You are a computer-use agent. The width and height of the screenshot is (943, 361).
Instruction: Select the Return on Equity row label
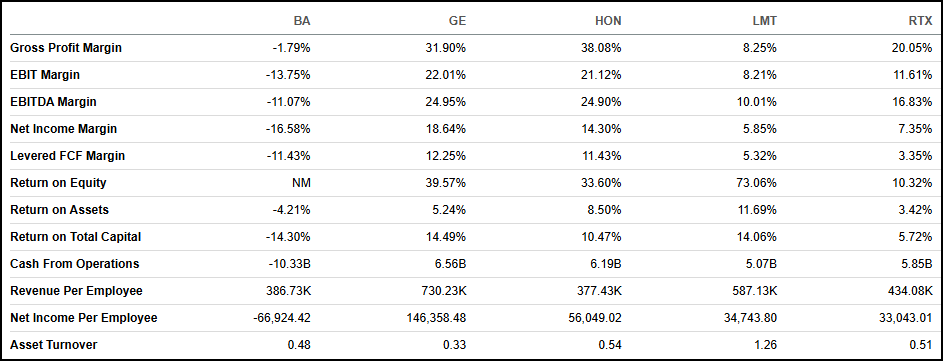(58, 183)
